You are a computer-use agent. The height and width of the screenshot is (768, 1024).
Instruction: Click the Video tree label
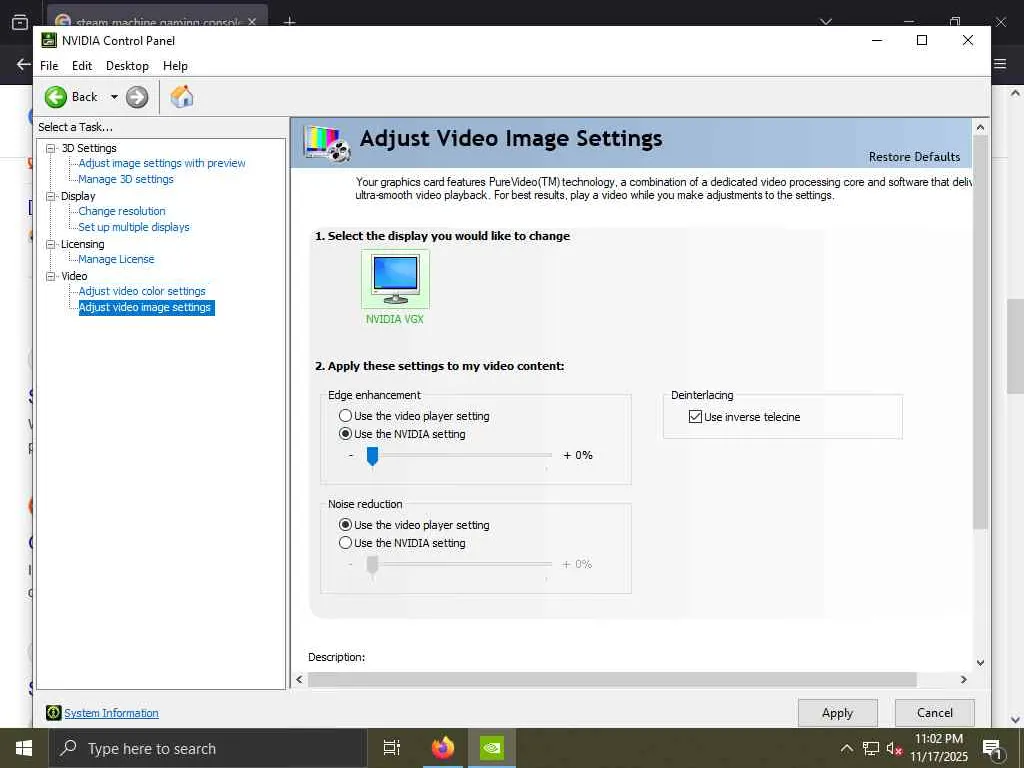point(74,276)
